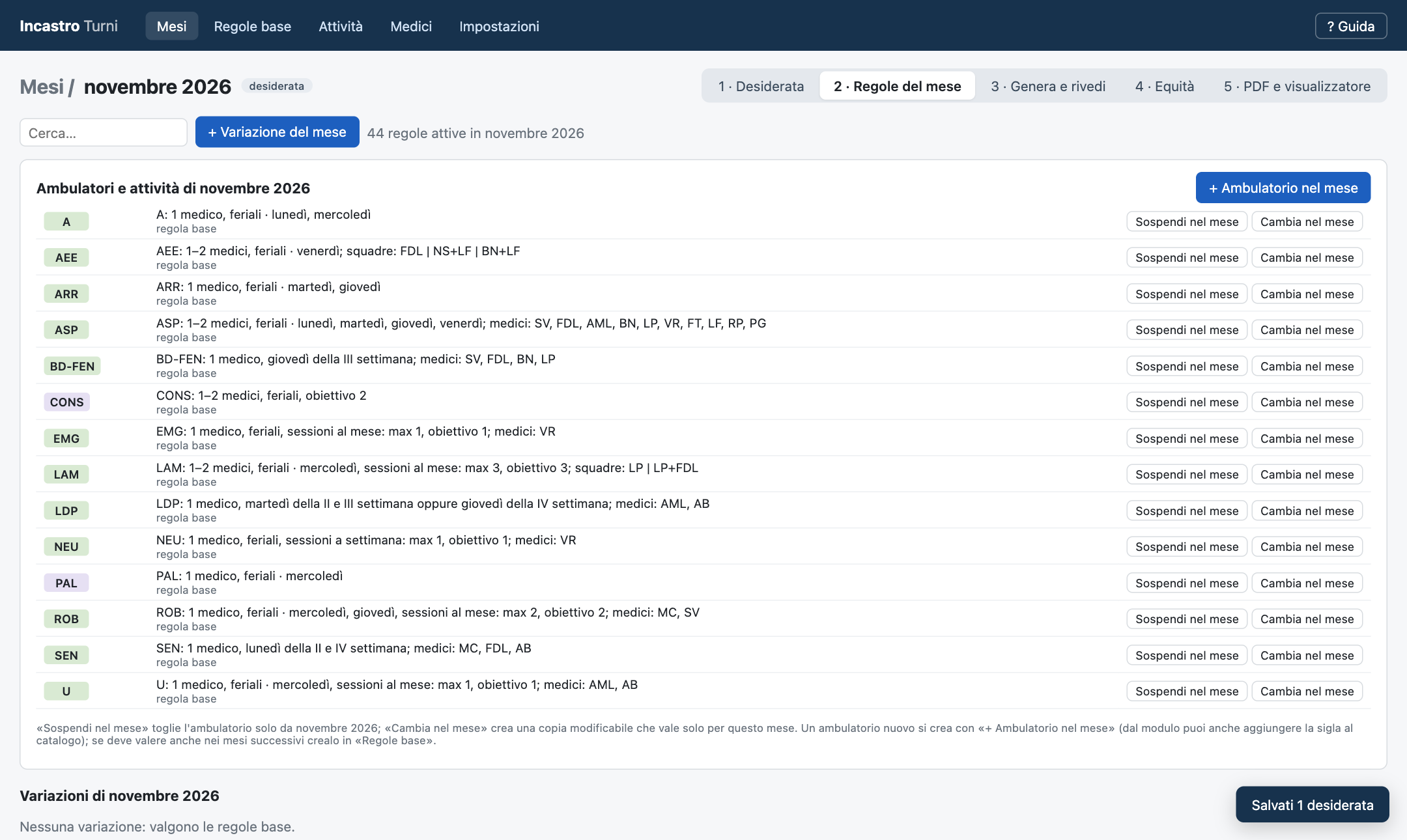Viewport: 1407px width, 840px height.
Task: Open Impostazioni in top navigation
Action: (x=499, y=26)
